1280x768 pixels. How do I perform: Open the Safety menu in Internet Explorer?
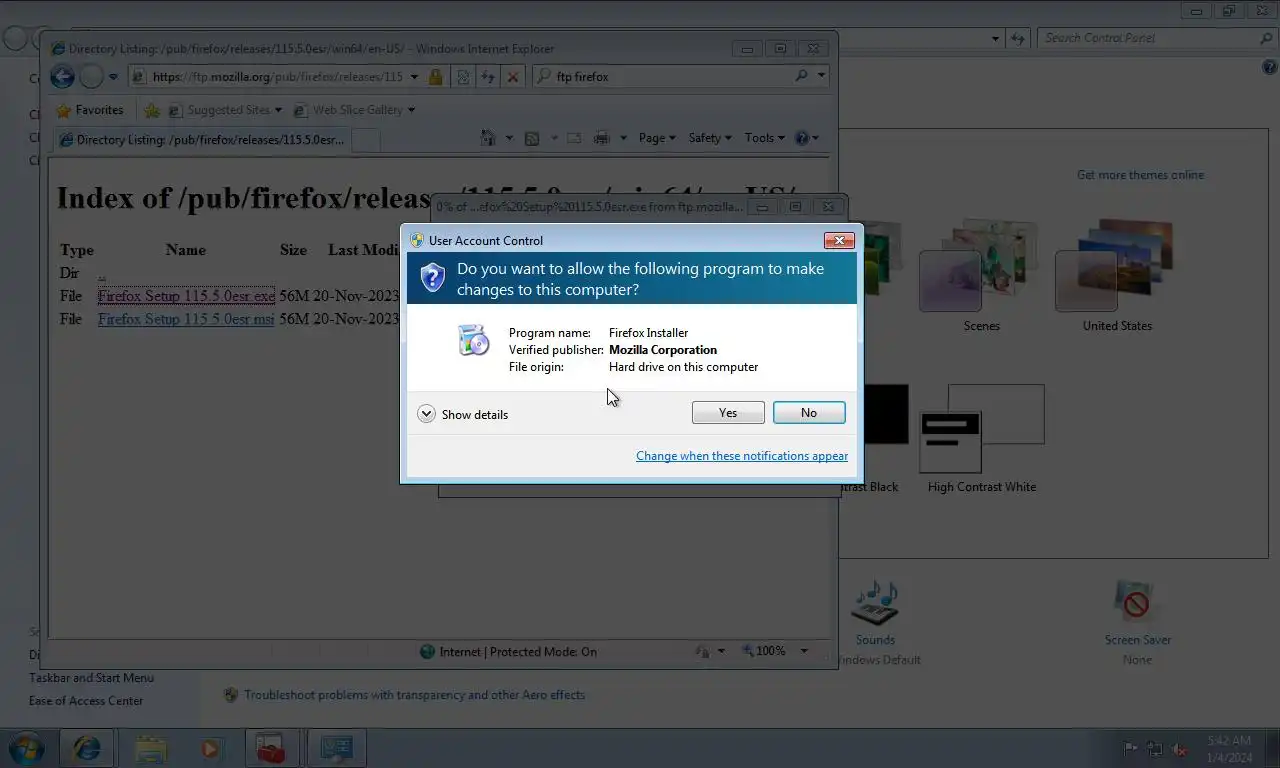click(x=710, y=138)
